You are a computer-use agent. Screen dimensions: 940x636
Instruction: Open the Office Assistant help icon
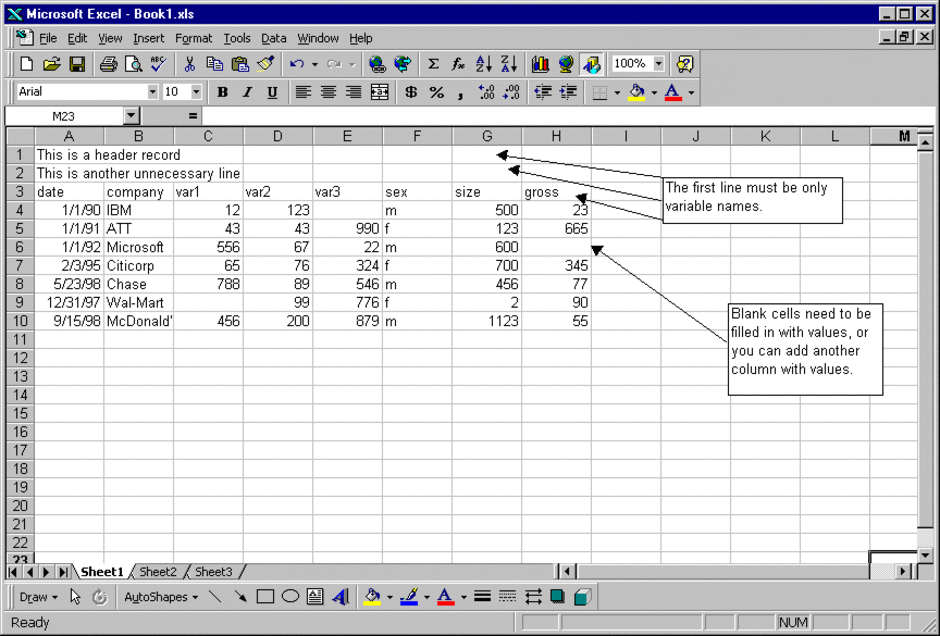(x=685, y=64)
